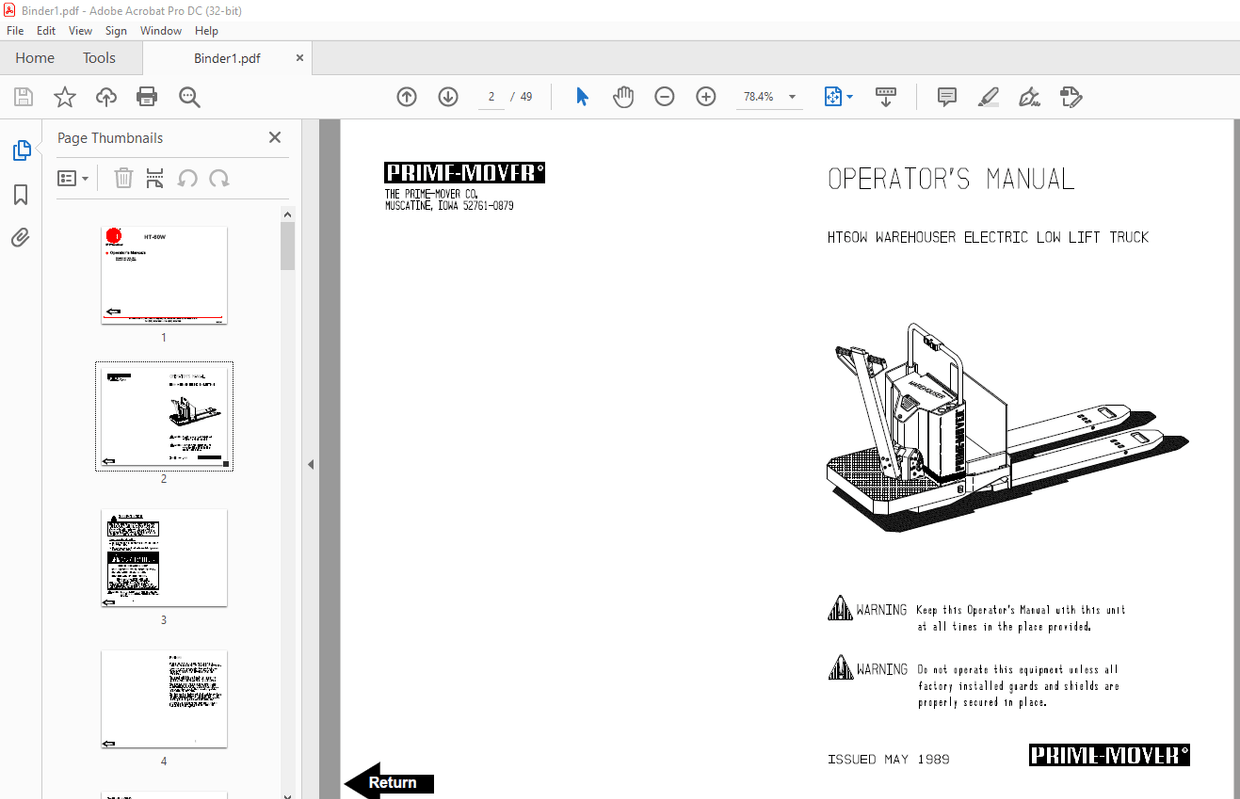
Task: Open the thumbnail options dropdown
Action: click(72, 177)
